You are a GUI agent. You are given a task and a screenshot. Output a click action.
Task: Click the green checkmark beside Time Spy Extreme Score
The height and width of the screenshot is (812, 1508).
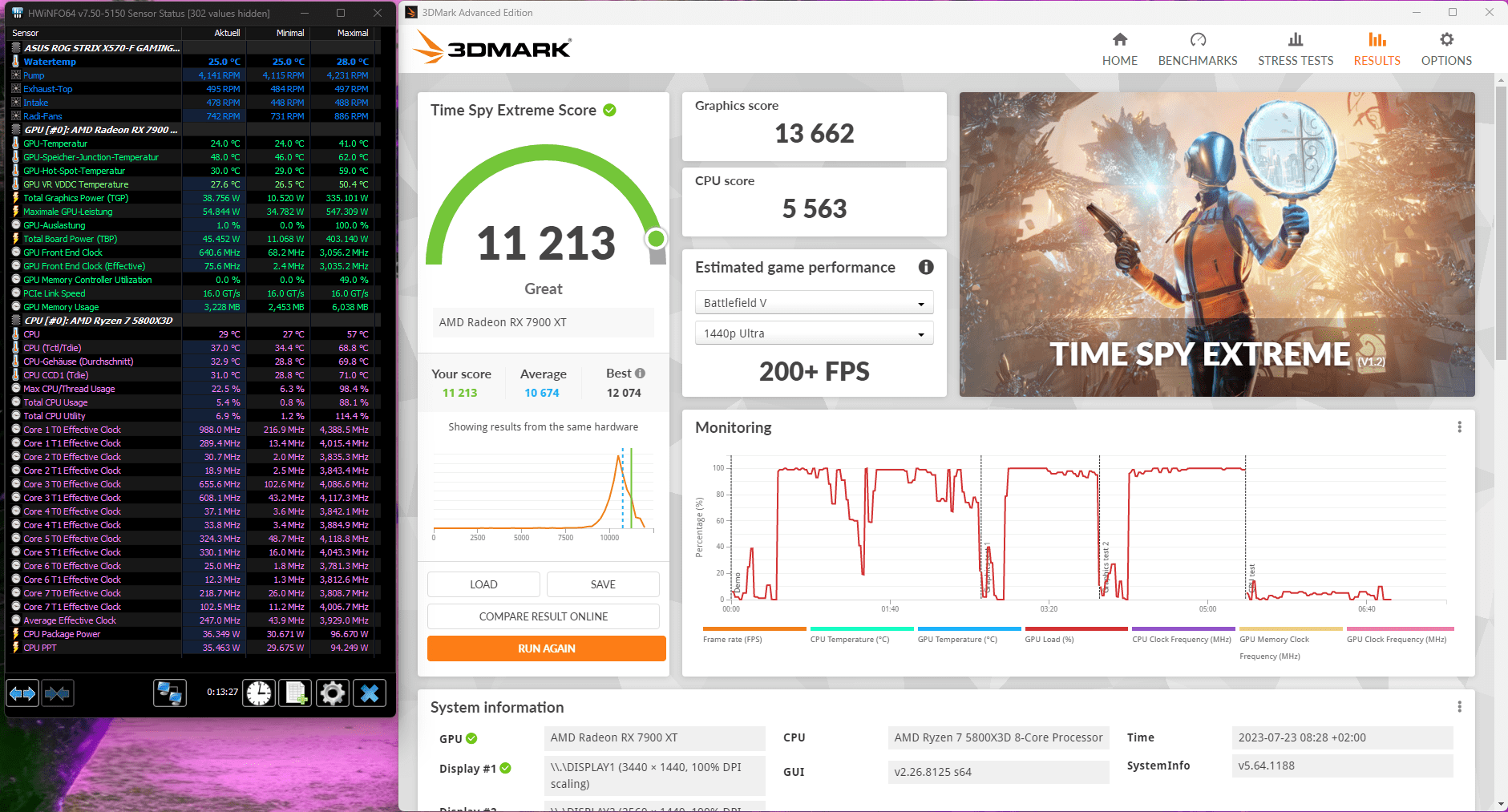(609, 111)
